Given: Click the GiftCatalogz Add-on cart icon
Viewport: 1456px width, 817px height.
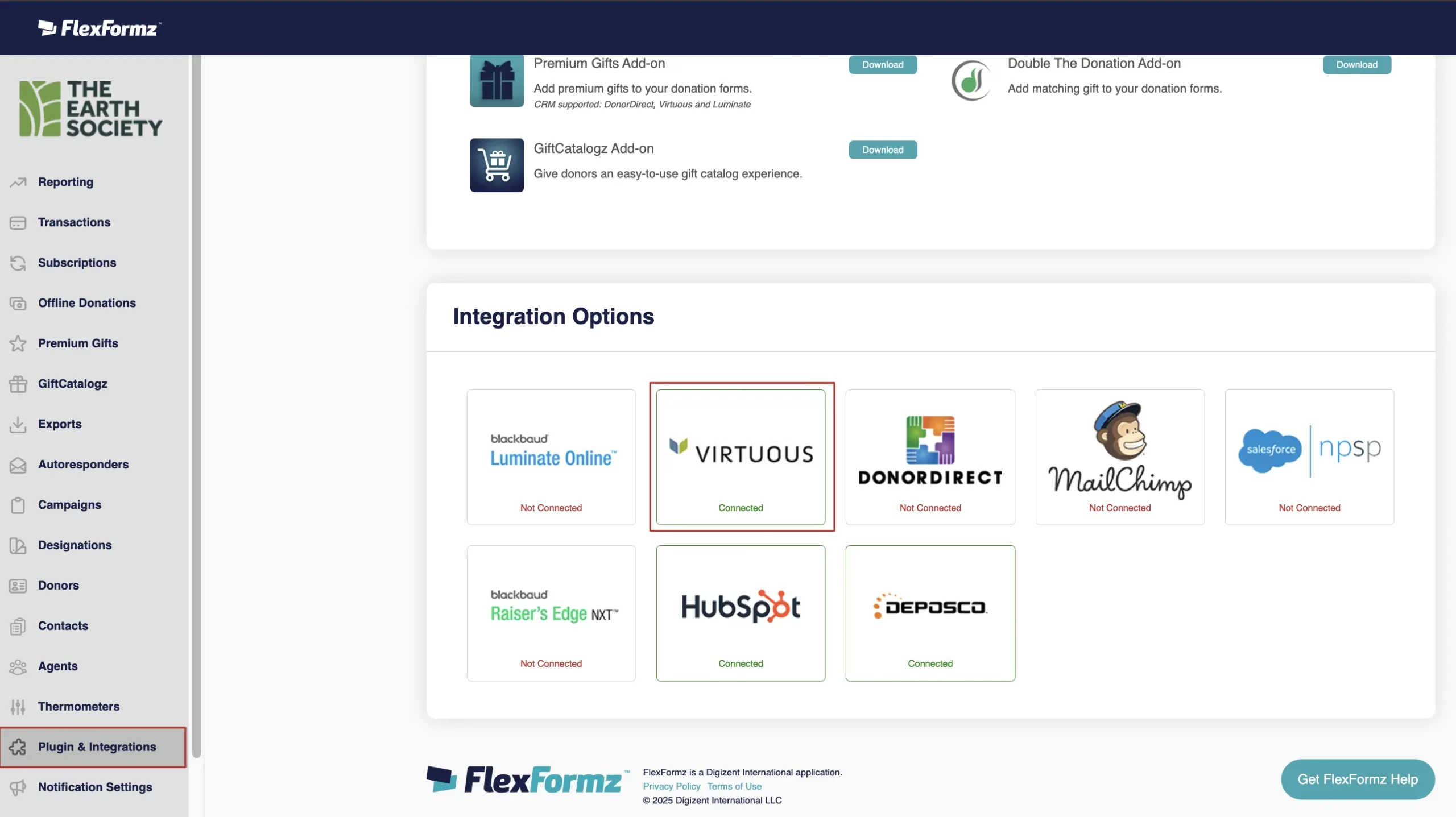Looking at the screenshot, I should [x=497, y=165].
